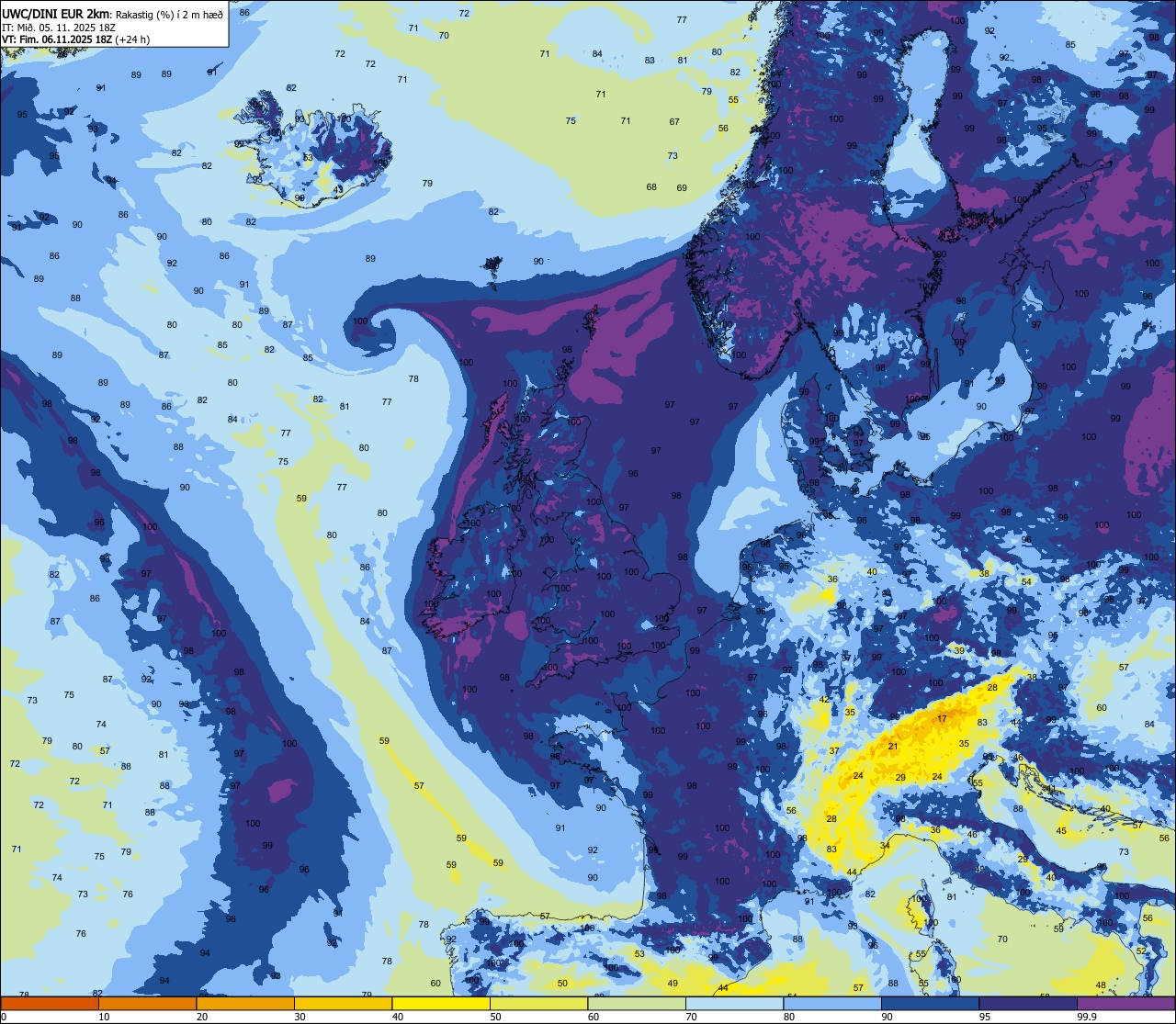Click the legend scale label "20"
Image resolution: width=1176 pixels, height=1024 pixels.
(201, 1017)
